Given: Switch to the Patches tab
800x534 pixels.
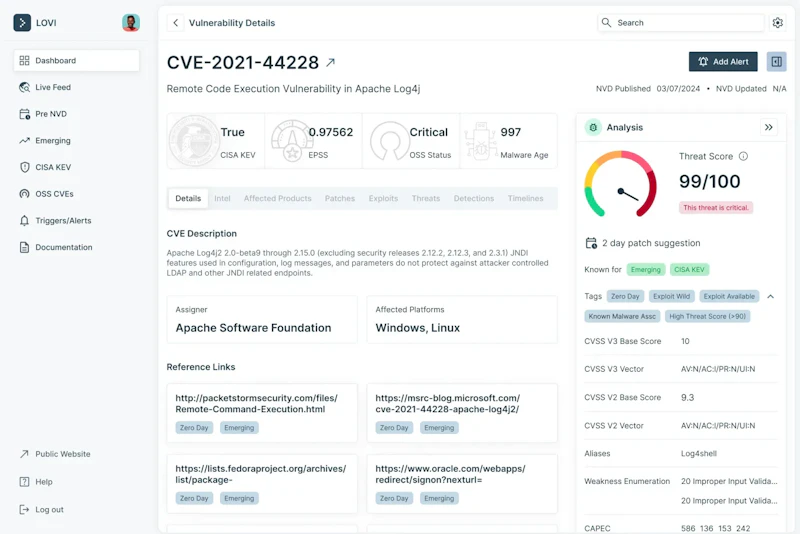Looking at the screenshot, I should pyautogui.click(x=339, y=198).
